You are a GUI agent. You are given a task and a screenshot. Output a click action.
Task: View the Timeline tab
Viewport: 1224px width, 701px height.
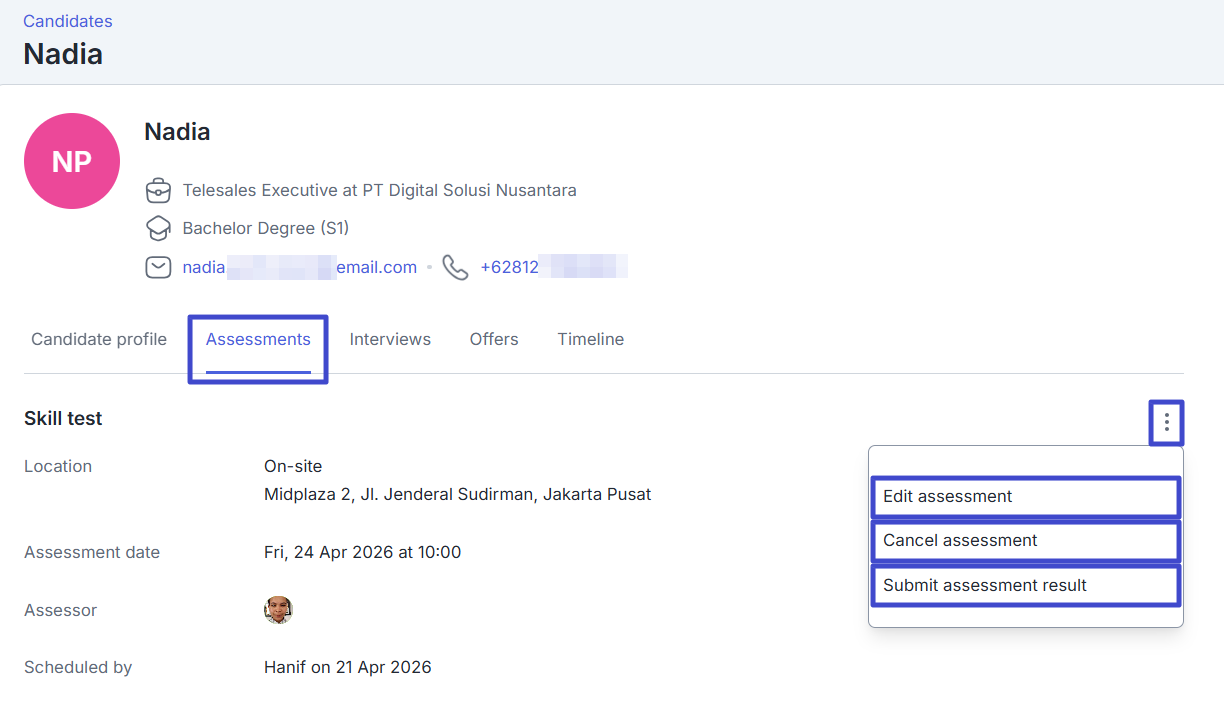tap(590, 339)
